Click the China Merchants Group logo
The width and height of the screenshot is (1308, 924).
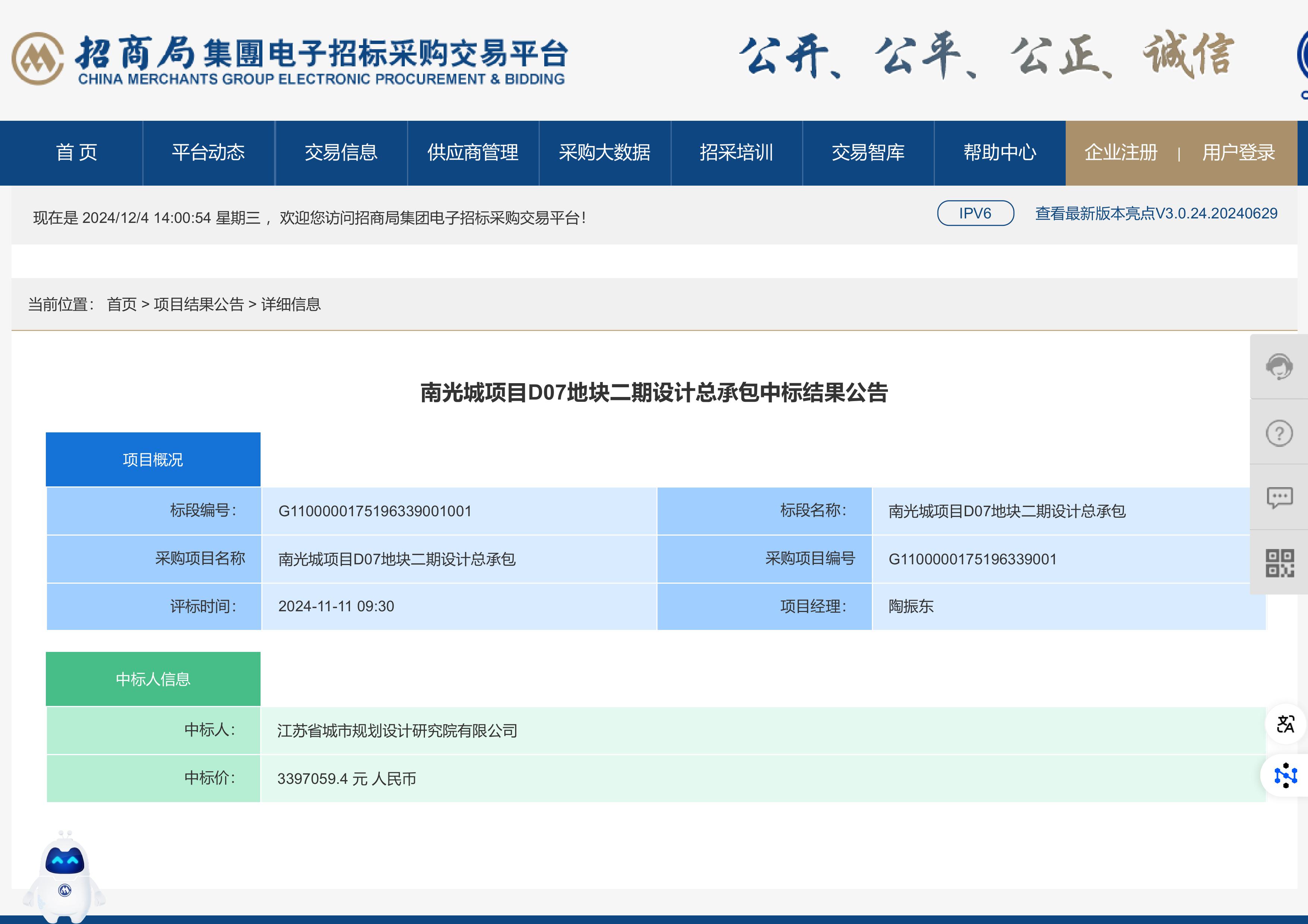(x=38, y=59)
